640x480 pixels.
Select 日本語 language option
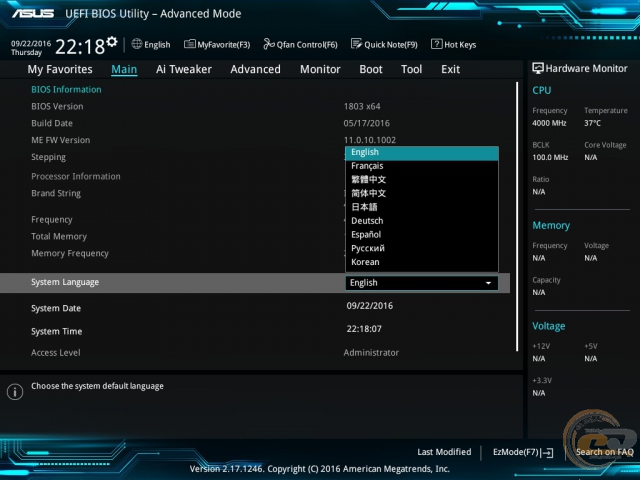tap(422, 207)
